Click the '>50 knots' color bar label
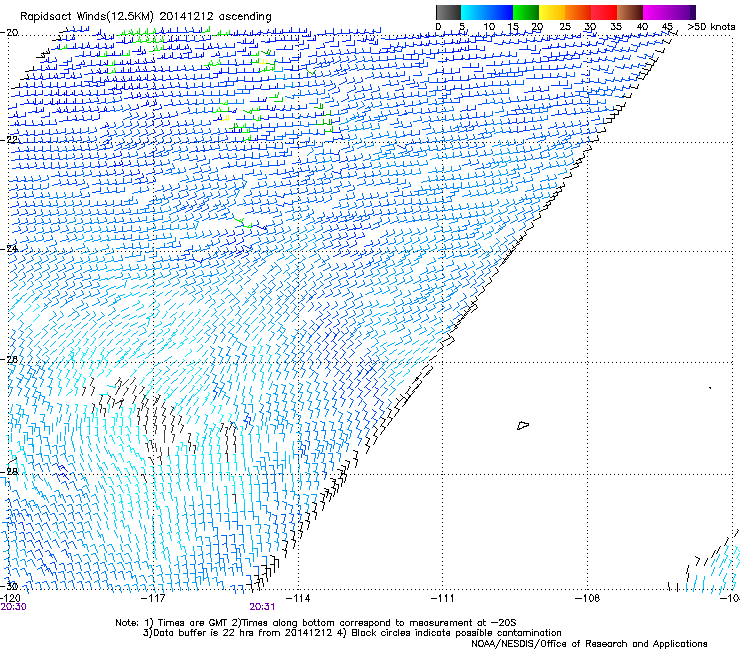The width and height of the screenshot is (740, 650). pos(711,26)
